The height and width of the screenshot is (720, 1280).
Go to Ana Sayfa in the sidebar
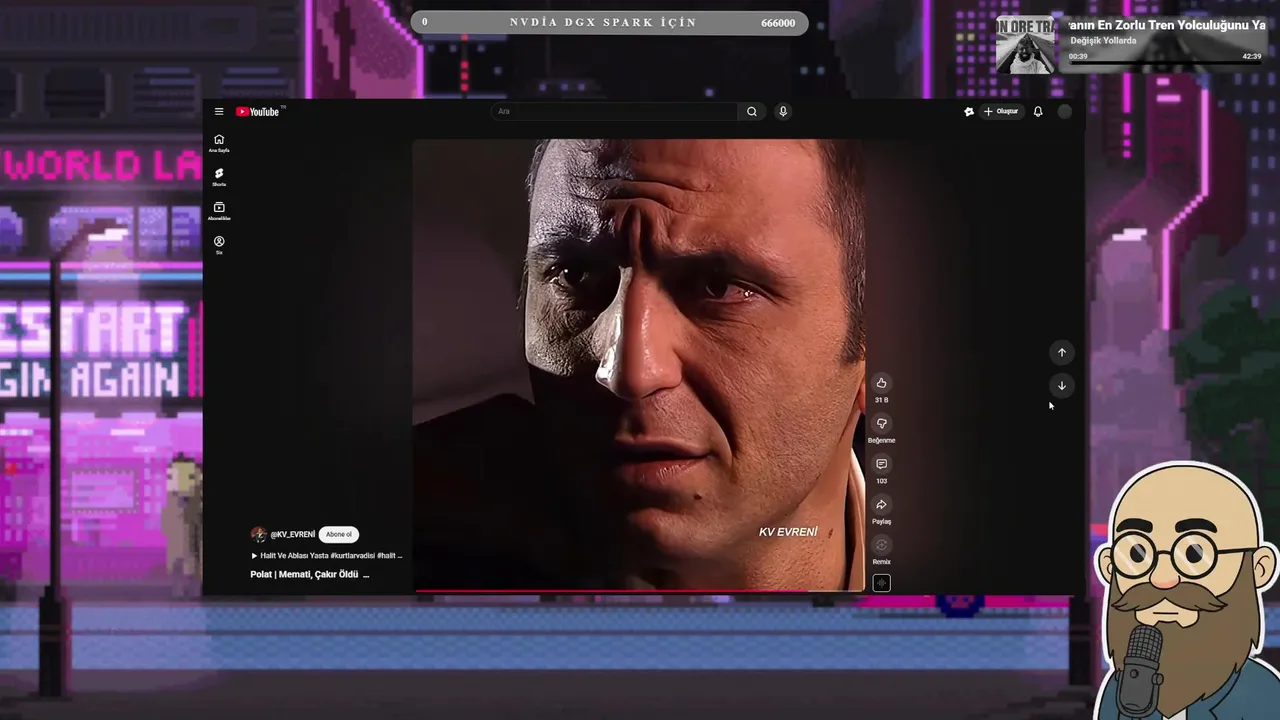coord(219,143)
